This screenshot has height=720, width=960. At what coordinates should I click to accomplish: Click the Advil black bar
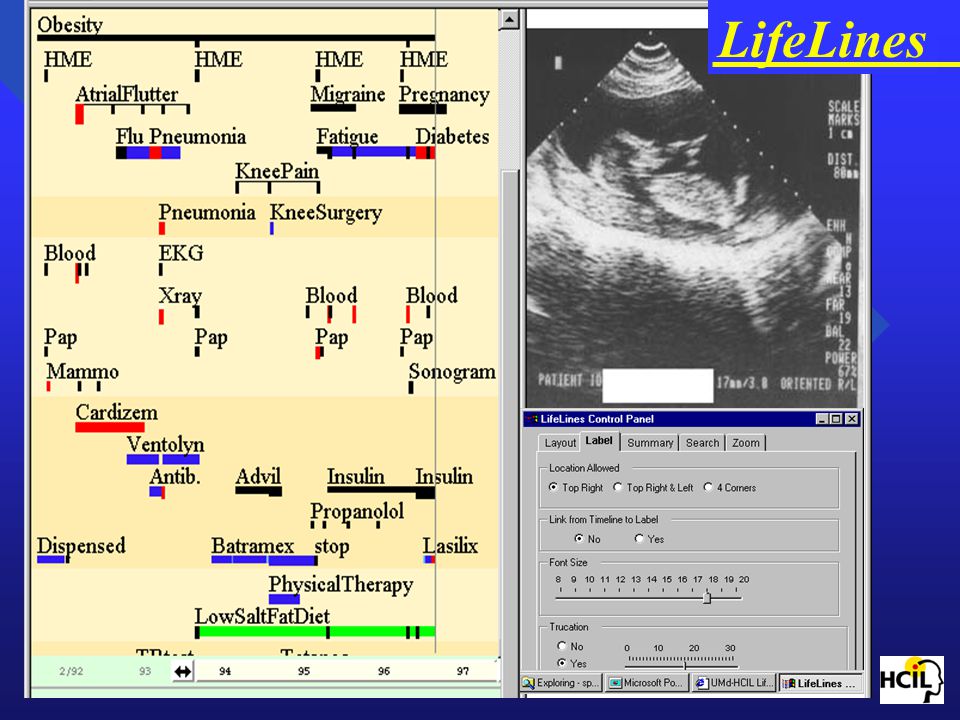click(258, 491)
